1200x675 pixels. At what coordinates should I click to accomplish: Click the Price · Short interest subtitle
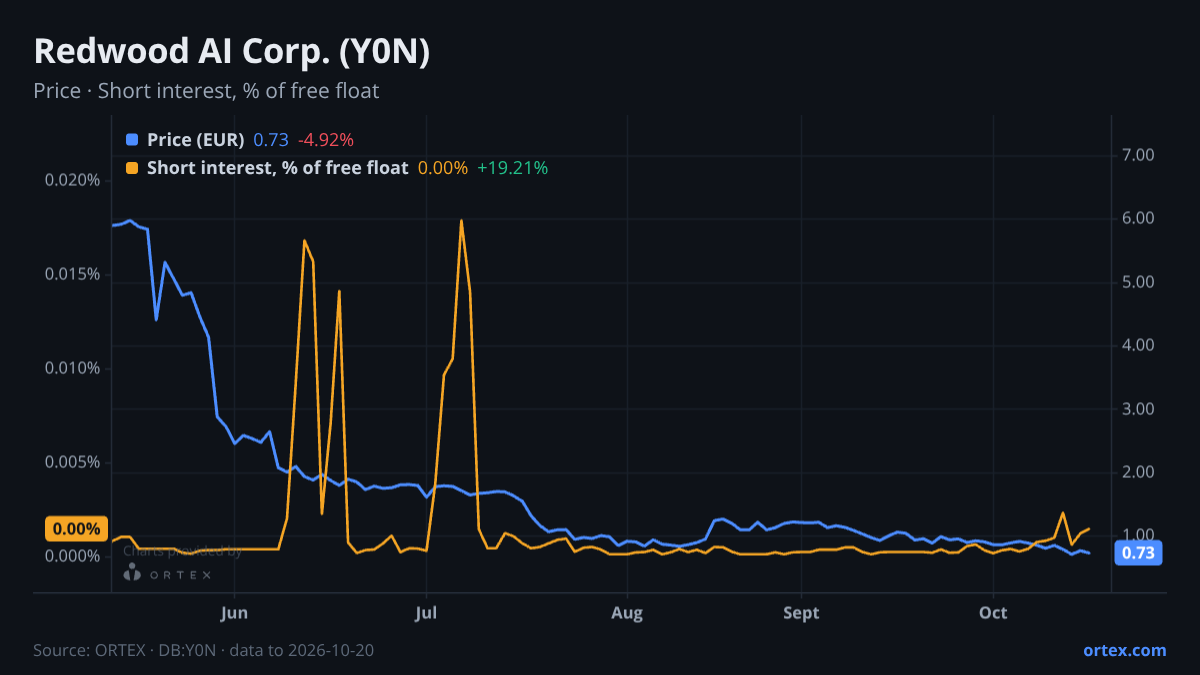tap(206, 91)
